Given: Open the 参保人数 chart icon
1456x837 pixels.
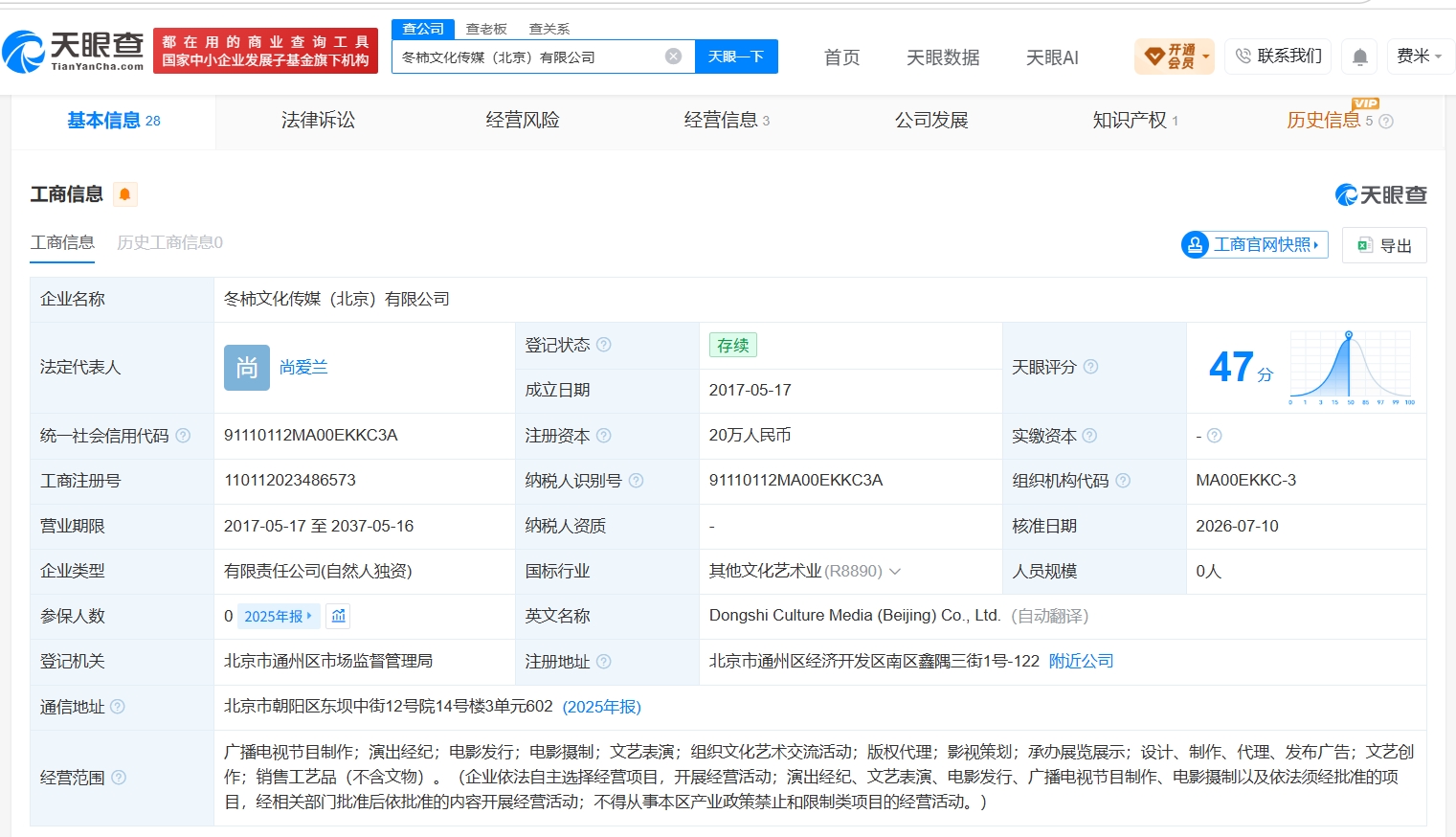Looking at the screenshot, I should click(338, 616).
